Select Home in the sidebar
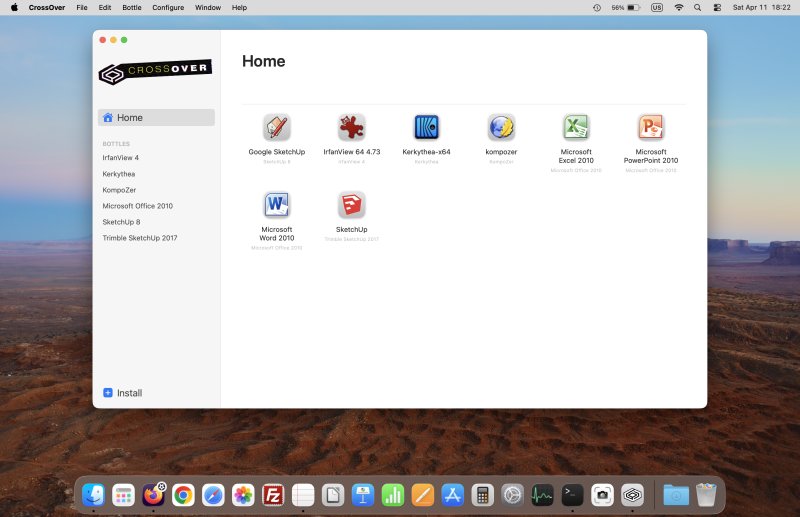Screen dimensions: 800x517 156,118
